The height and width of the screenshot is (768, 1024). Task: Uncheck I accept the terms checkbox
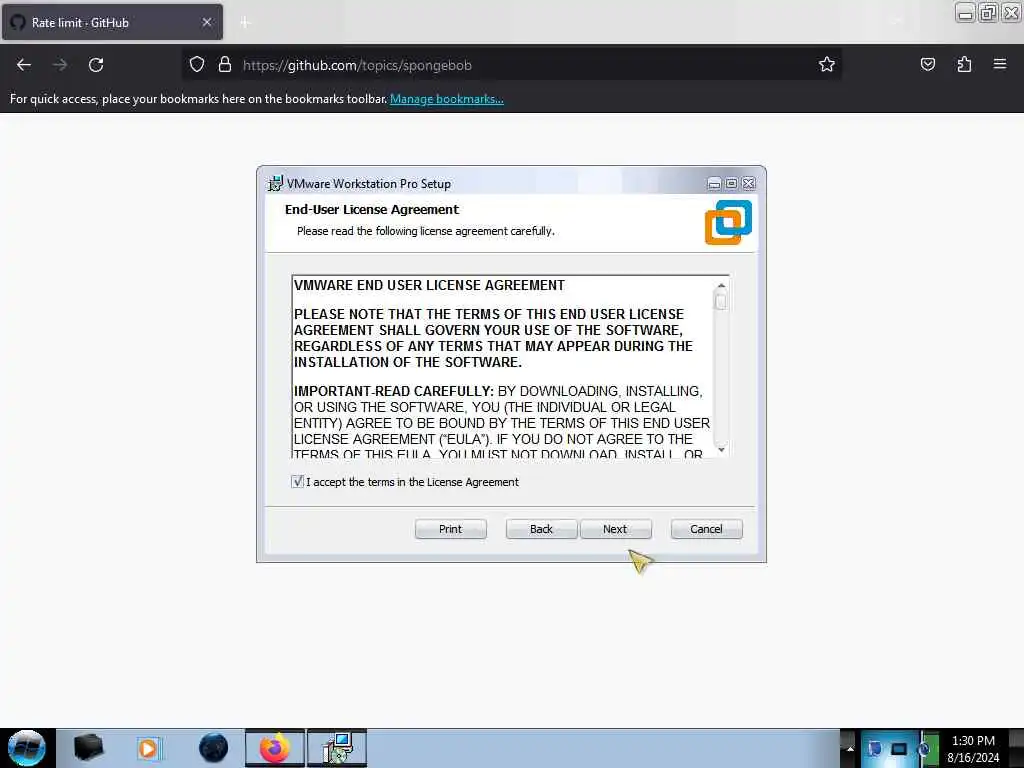tap(297, 481)
